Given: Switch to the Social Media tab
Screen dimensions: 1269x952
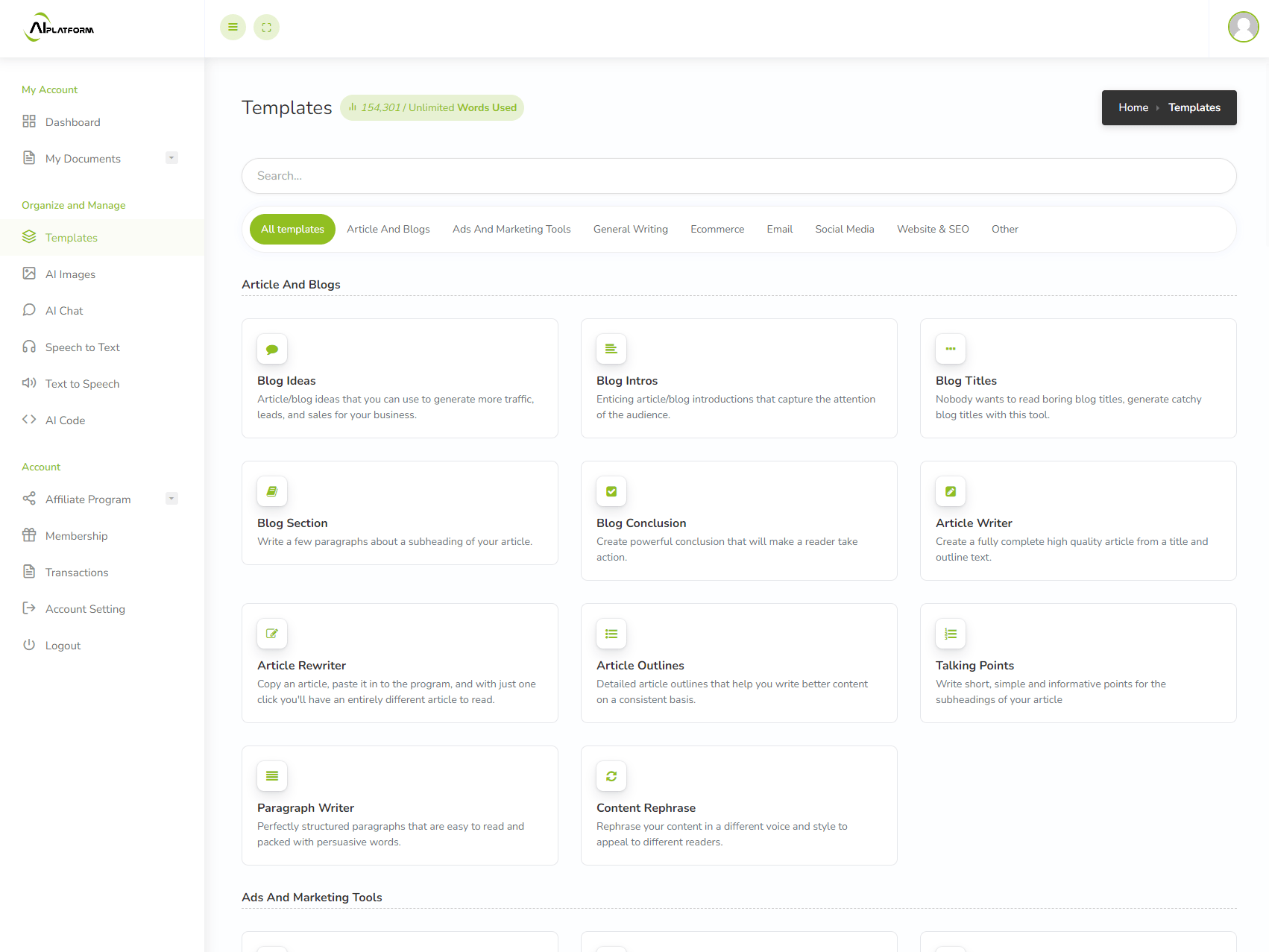Looking at the screenshot, I should [x=844, y=229].
